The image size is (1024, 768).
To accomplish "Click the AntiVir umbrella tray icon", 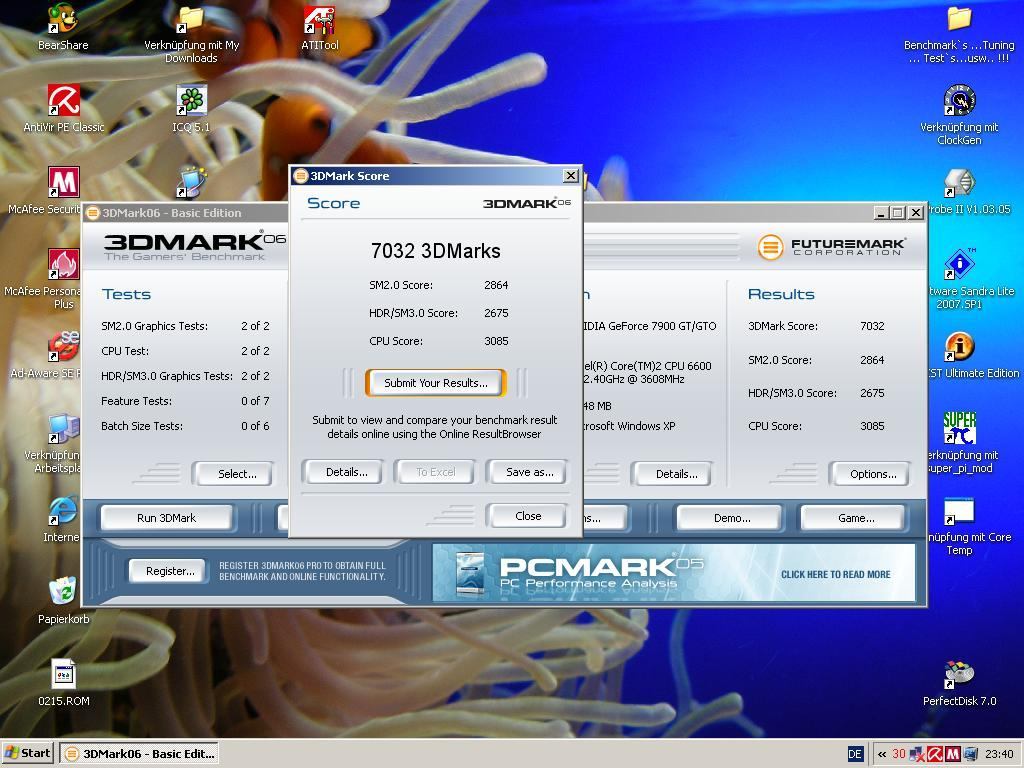I will (935, 754).
